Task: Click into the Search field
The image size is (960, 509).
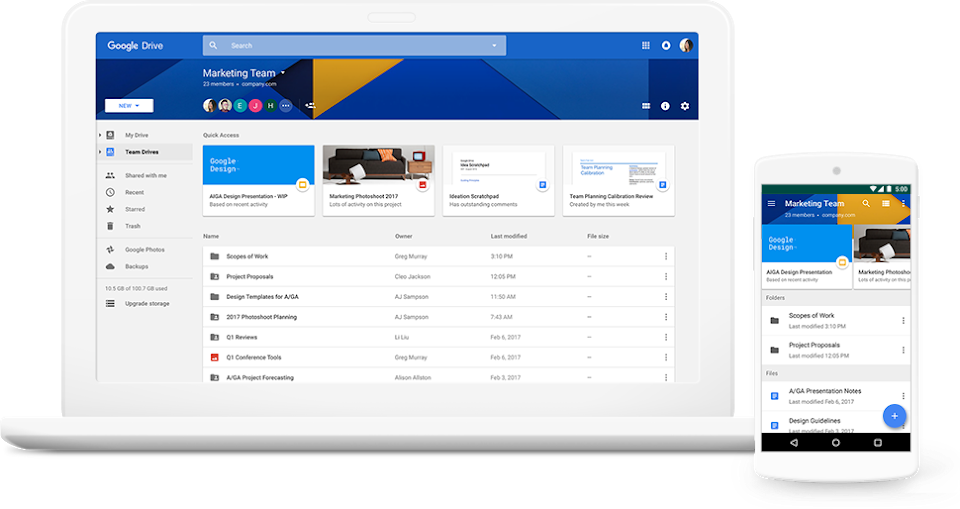Action: pos(354,45)
